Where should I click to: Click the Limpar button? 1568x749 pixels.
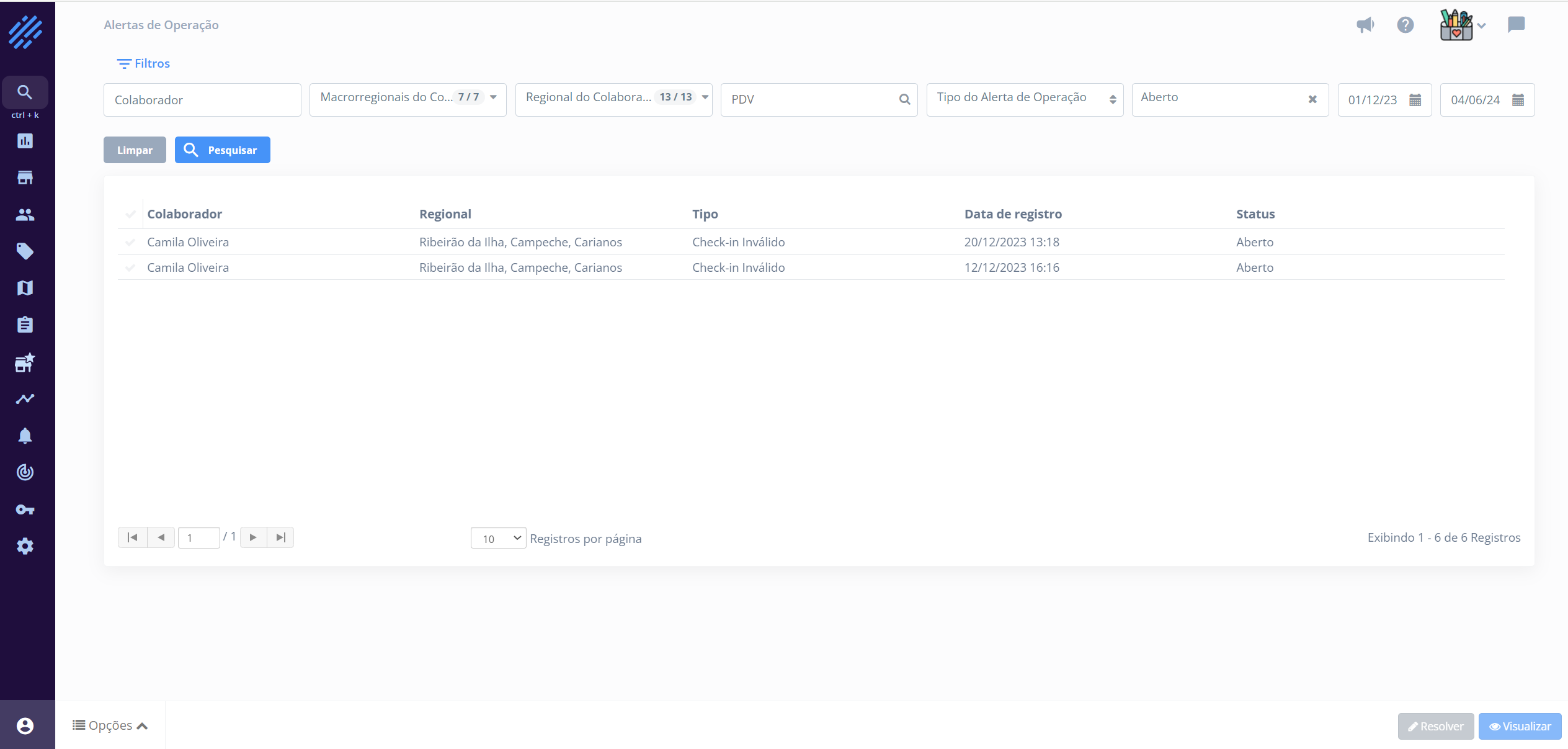click(135, 150)
